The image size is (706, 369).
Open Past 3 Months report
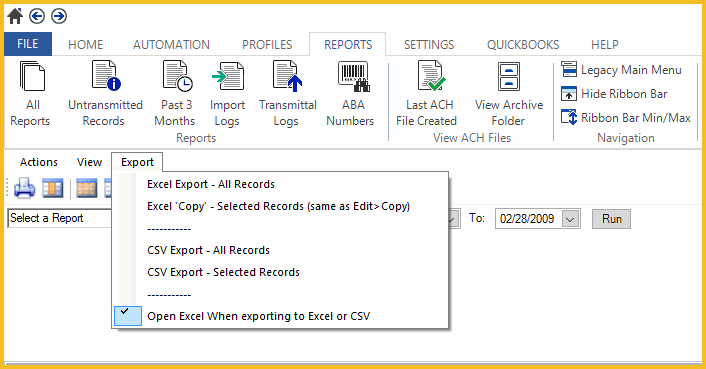coord(176,94)
